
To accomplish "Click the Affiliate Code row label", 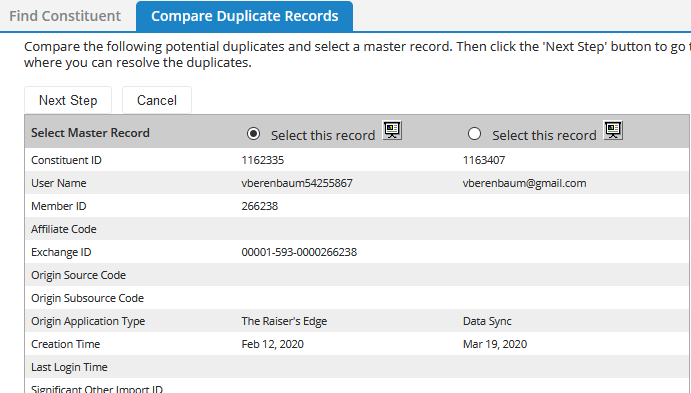I will (x=63, y=229).
